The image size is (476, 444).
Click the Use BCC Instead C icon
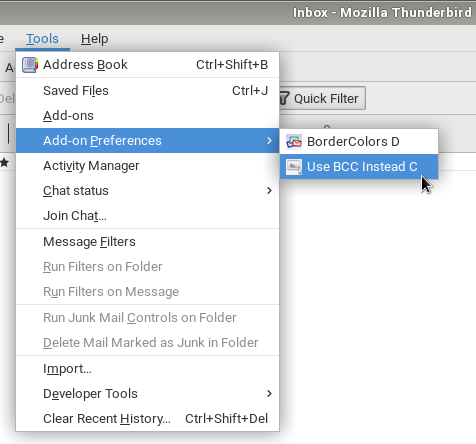tap(294, 167)
